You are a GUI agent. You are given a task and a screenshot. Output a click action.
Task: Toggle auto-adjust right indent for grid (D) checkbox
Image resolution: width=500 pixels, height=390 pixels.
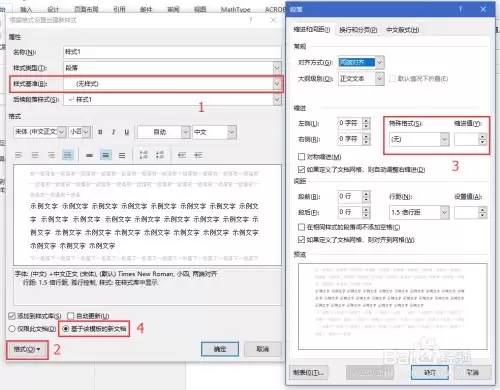click(301, 169)
